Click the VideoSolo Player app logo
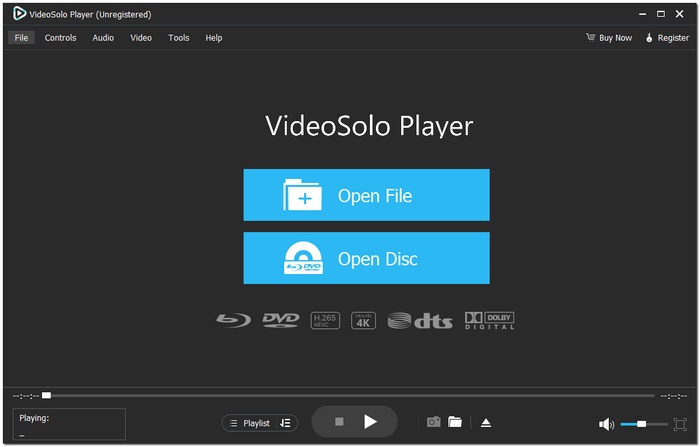 click(19, 14)
